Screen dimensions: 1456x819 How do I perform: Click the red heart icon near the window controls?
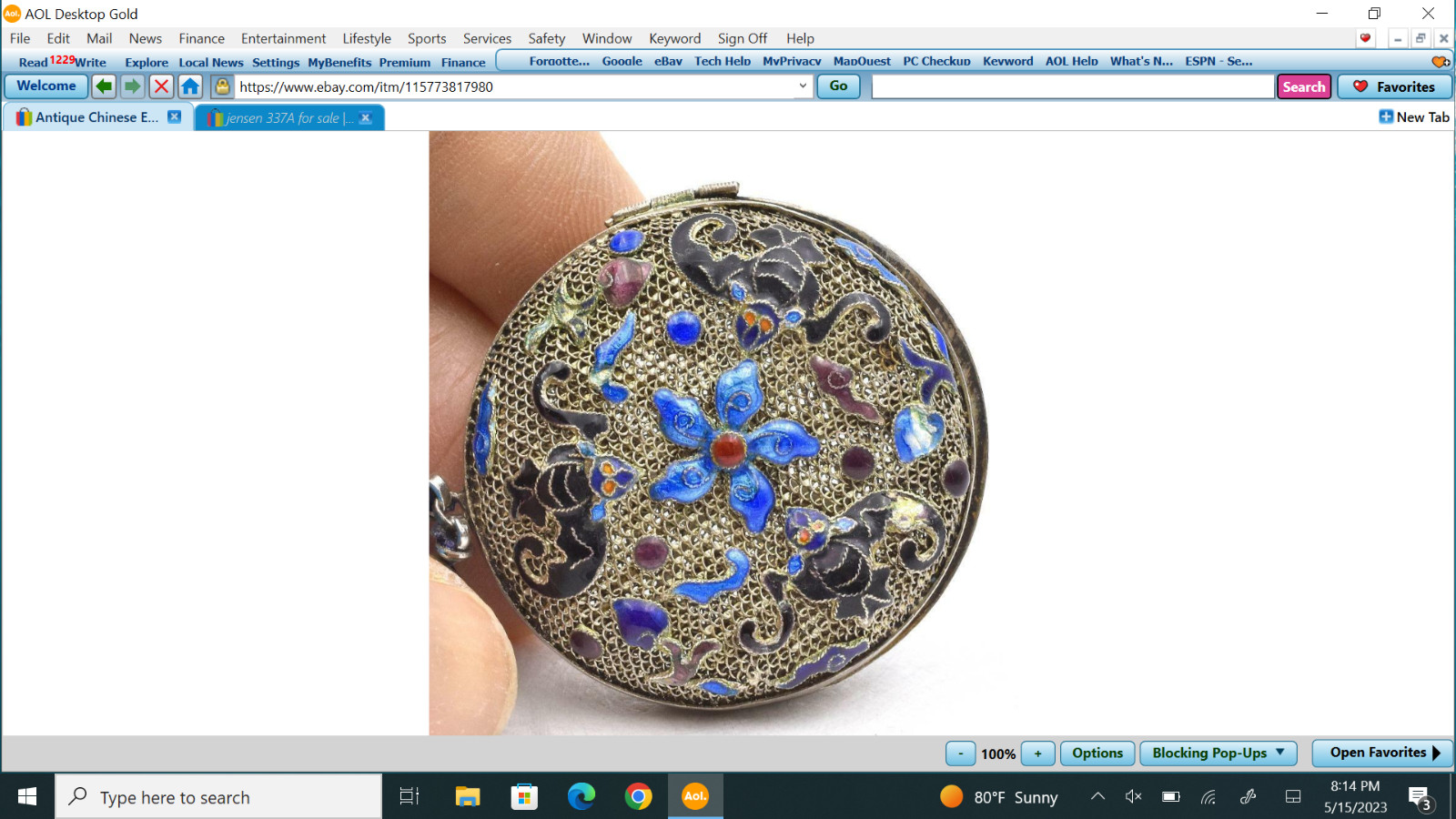pyautogui.click(x=1364, y=38)
